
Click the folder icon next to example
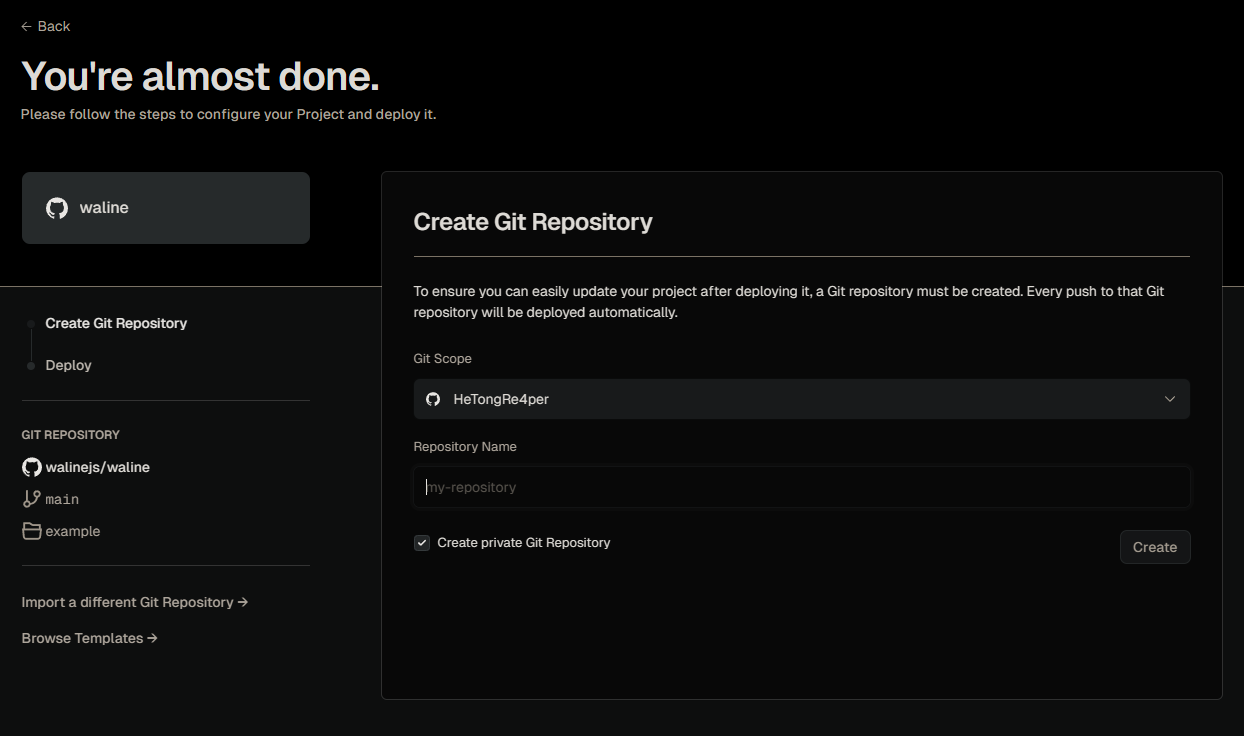[32, 531]
